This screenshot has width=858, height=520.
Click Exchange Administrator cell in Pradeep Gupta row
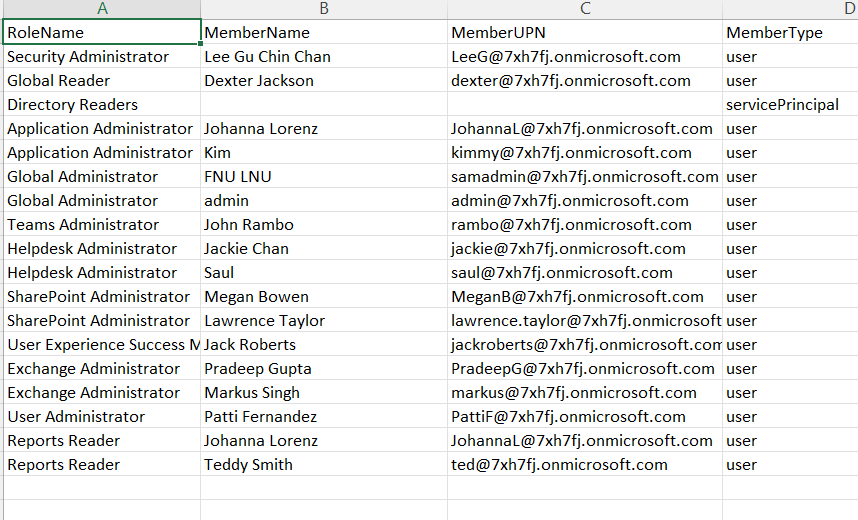[102, 369]
